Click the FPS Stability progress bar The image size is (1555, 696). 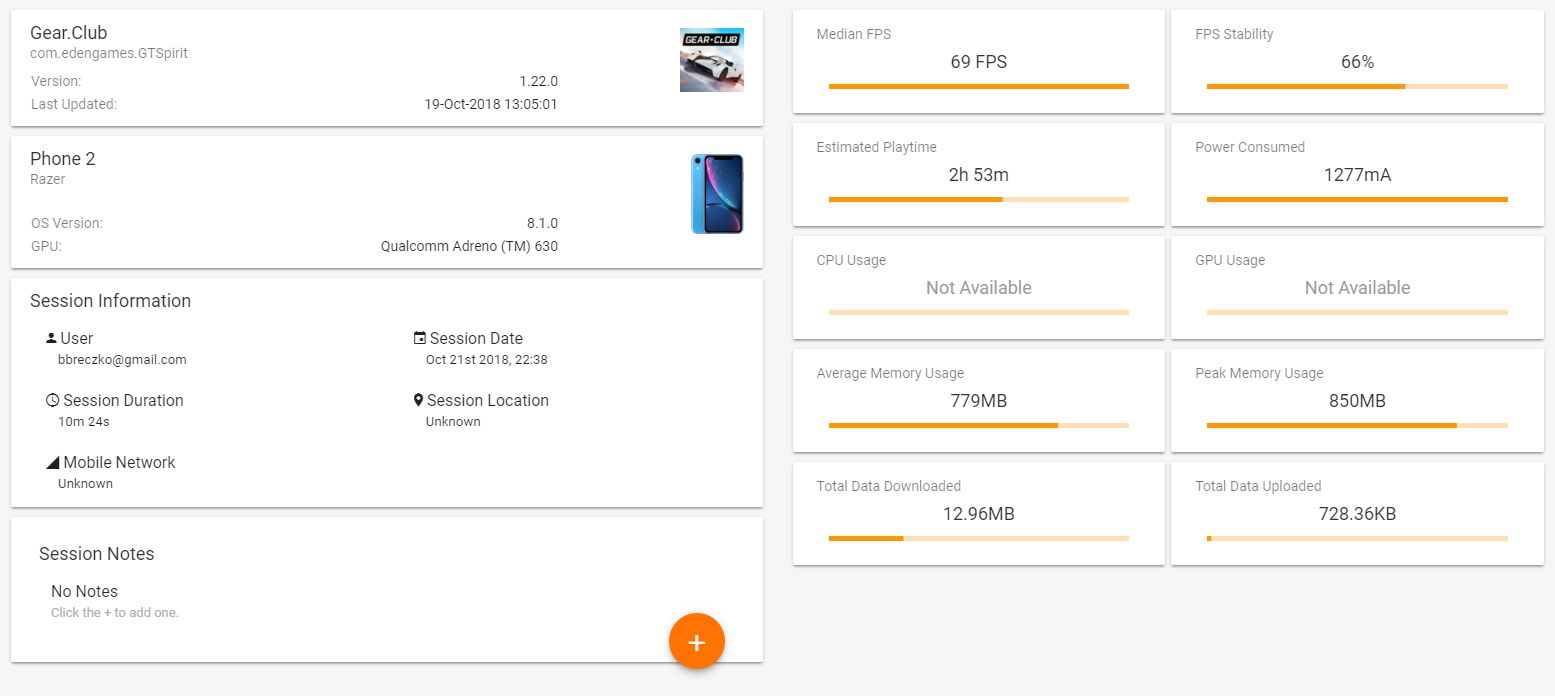[x=1357, y=87]
